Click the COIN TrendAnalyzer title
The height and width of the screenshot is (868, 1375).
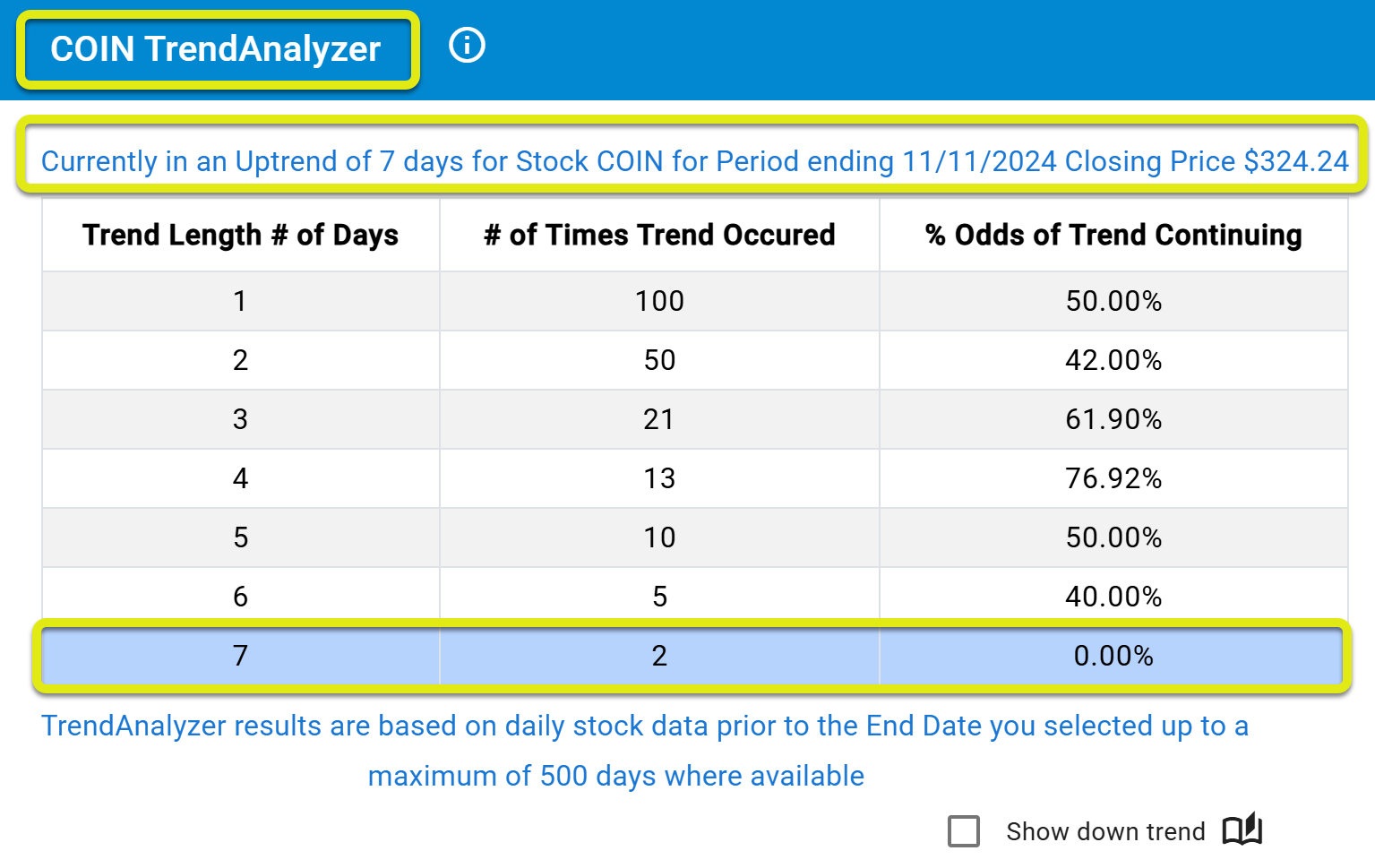(216, 49)
